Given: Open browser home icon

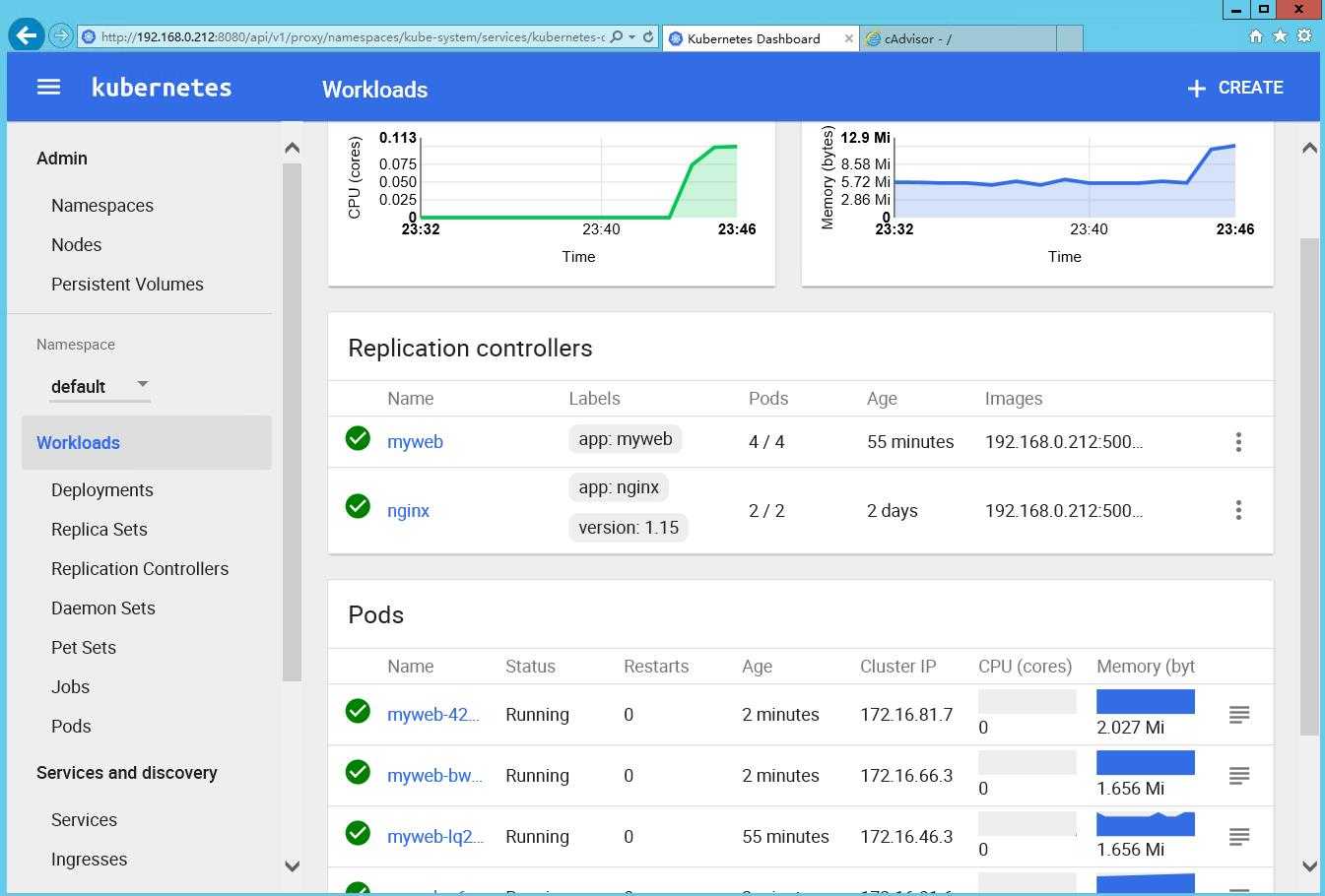Looking at the screenshot, I should pos(1255,36).
